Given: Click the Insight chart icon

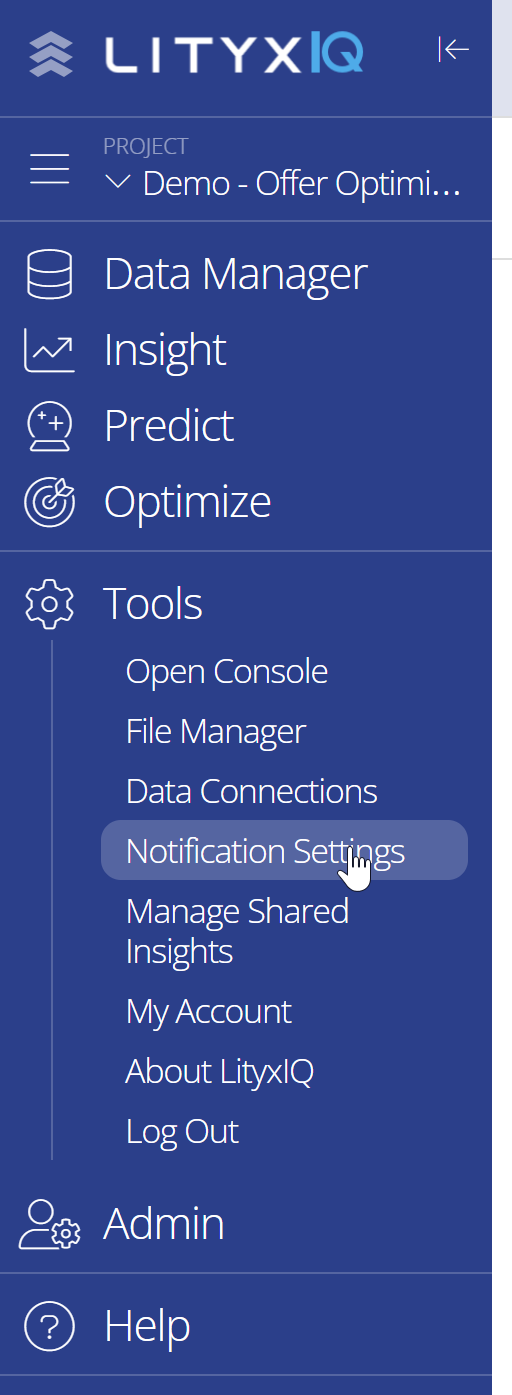Looking at the screenshot, I should (49, 351).
